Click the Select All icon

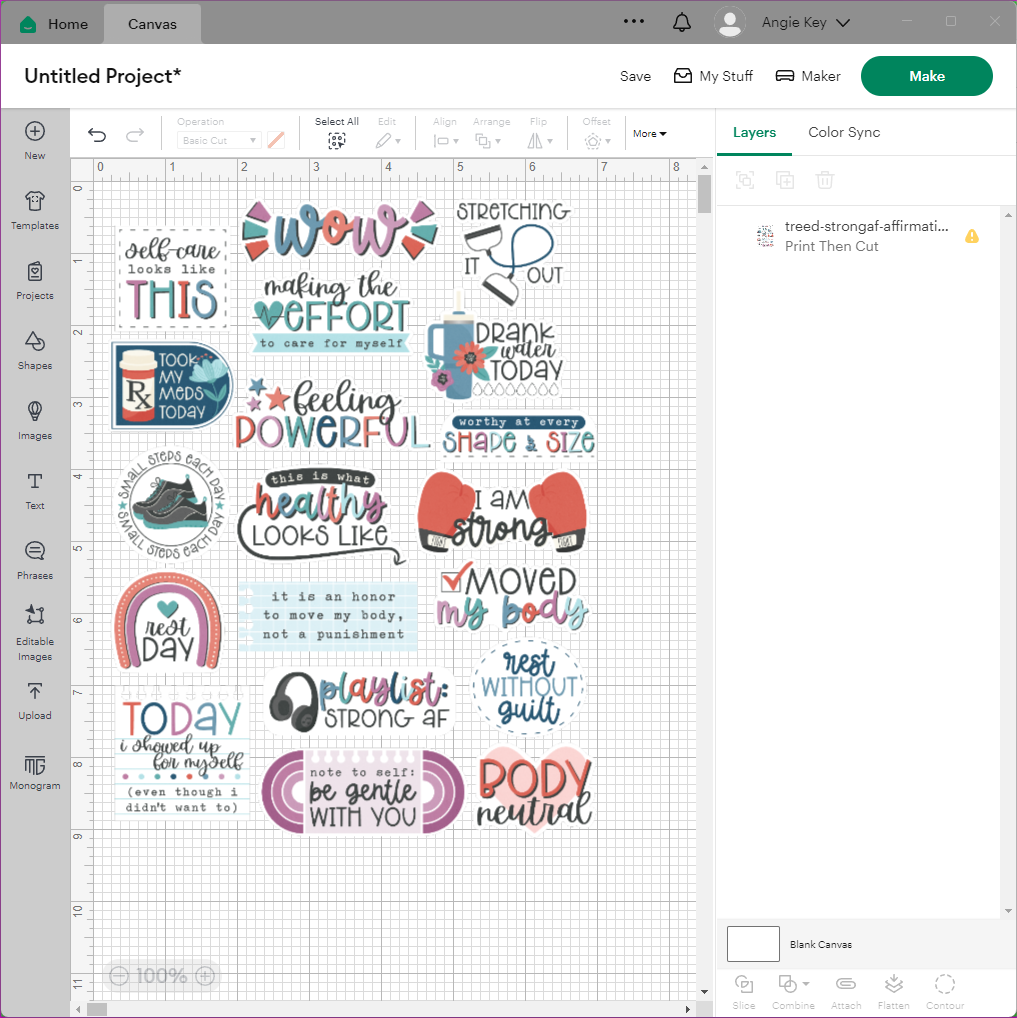tap(336, 141)
